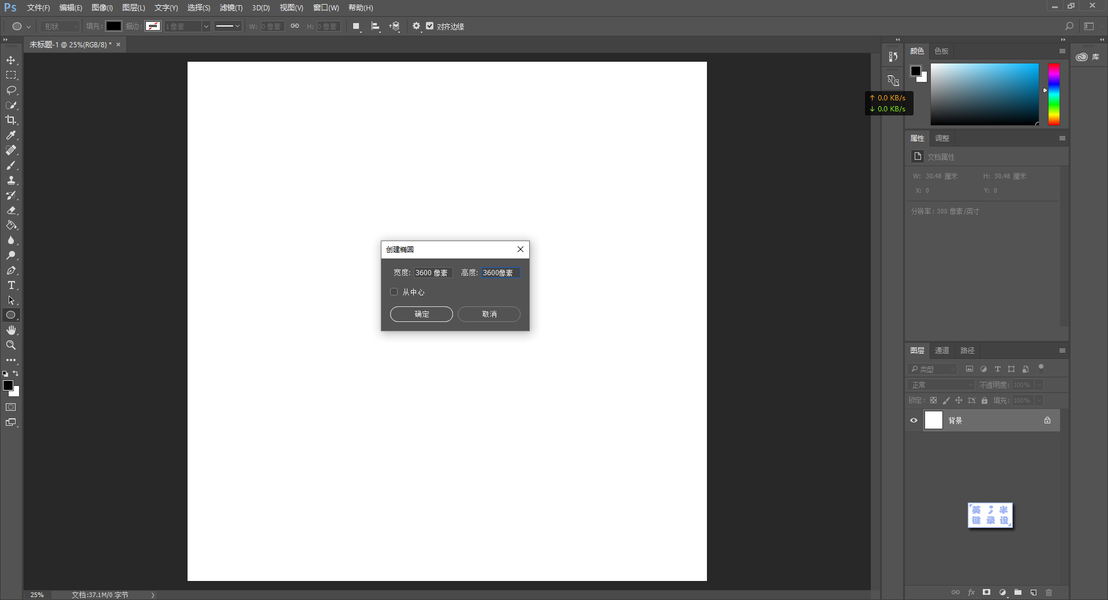Click the path operations icon in options bar
Image resolution: width=1108 pixels, height=600 pixels.
point(356,26)
